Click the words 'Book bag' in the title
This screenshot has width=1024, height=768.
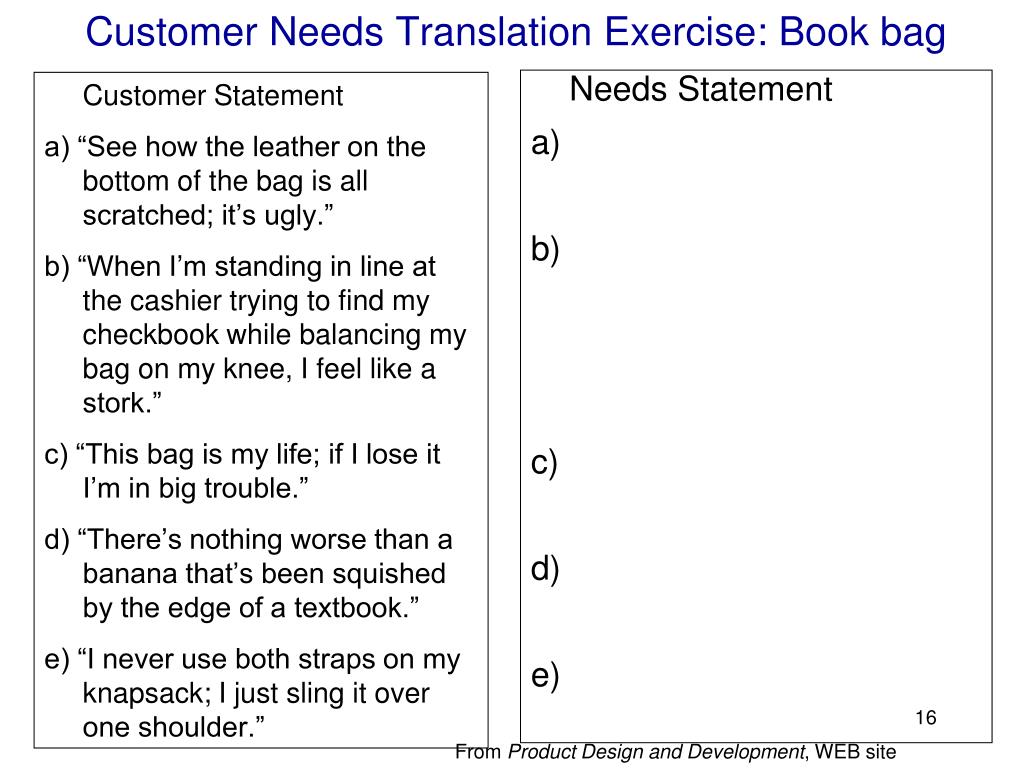tap(862, 31)
